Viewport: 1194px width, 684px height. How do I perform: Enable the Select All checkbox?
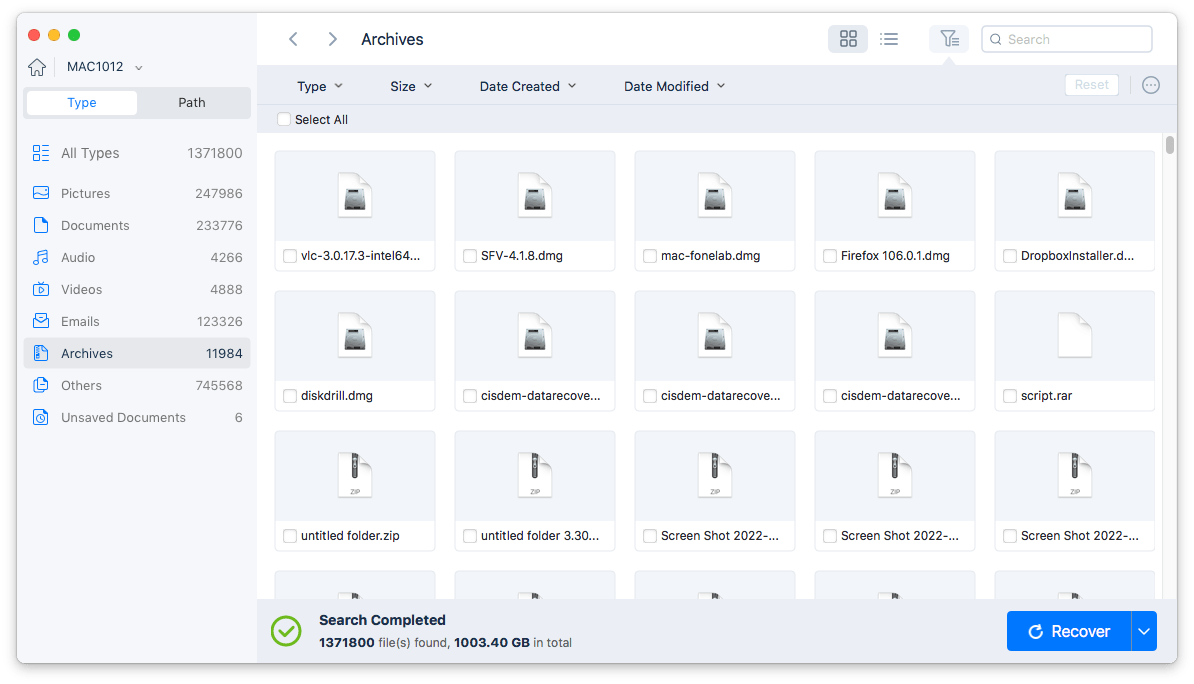[283, 119]
